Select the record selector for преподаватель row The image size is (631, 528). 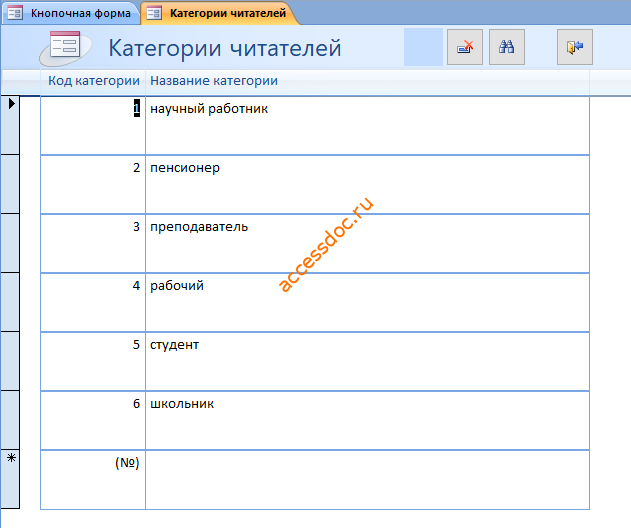10,243
